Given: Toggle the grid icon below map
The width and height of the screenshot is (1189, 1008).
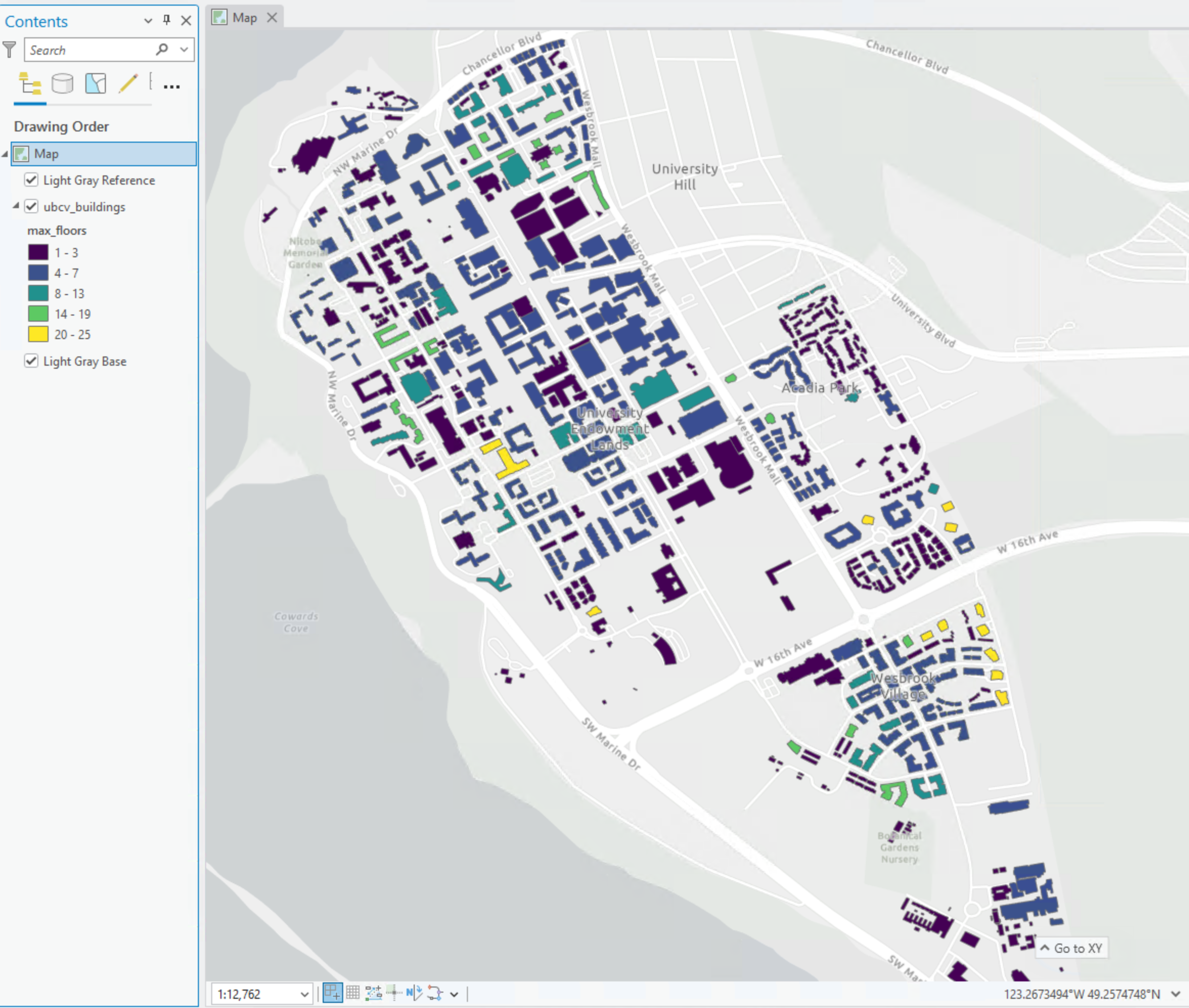Looking at the screenshot, I should (x=353, y=993).
